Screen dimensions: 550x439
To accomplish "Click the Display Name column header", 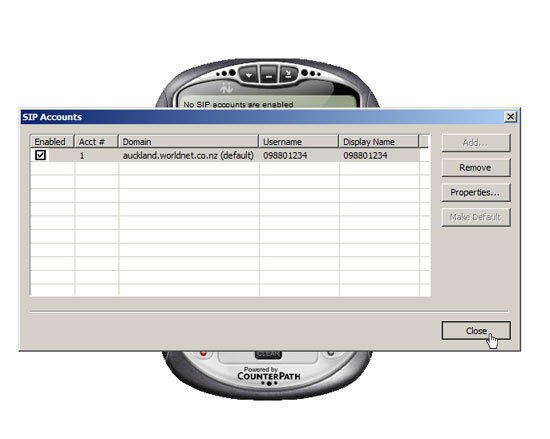I will coord(379,142).
